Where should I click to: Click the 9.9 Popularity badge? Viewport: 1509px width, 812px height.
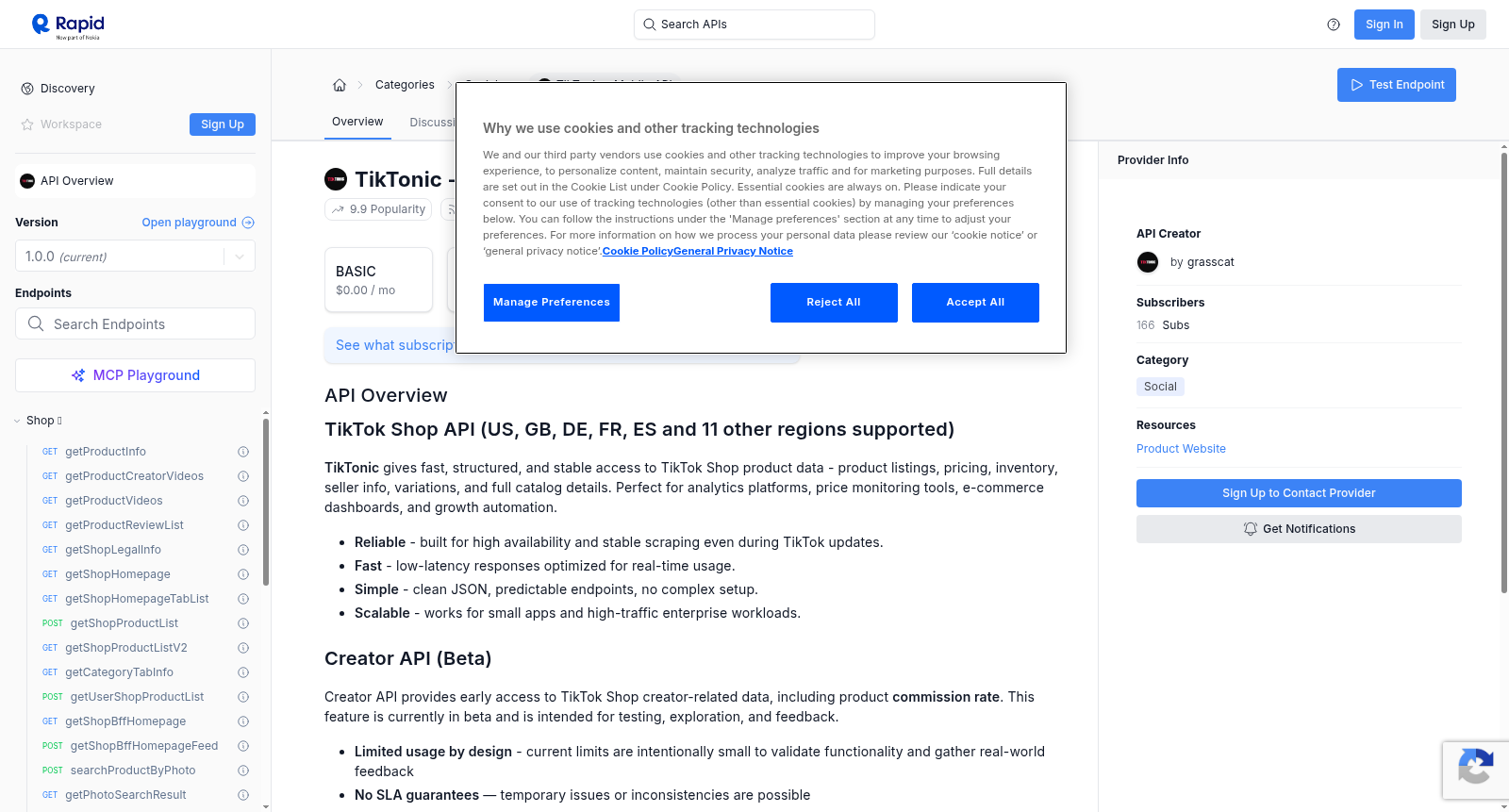click(378, 209)
